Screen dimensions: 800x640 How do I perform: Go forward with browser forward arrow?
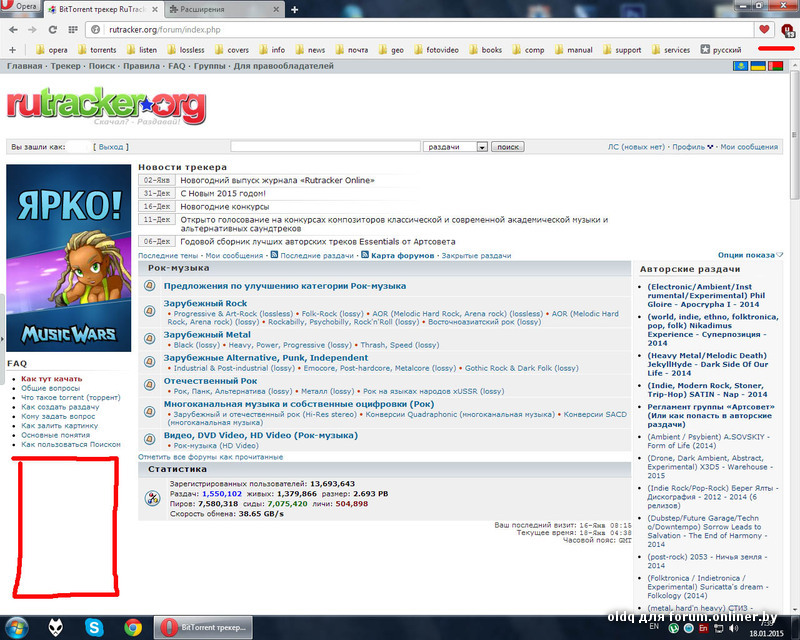coord(32,30)
